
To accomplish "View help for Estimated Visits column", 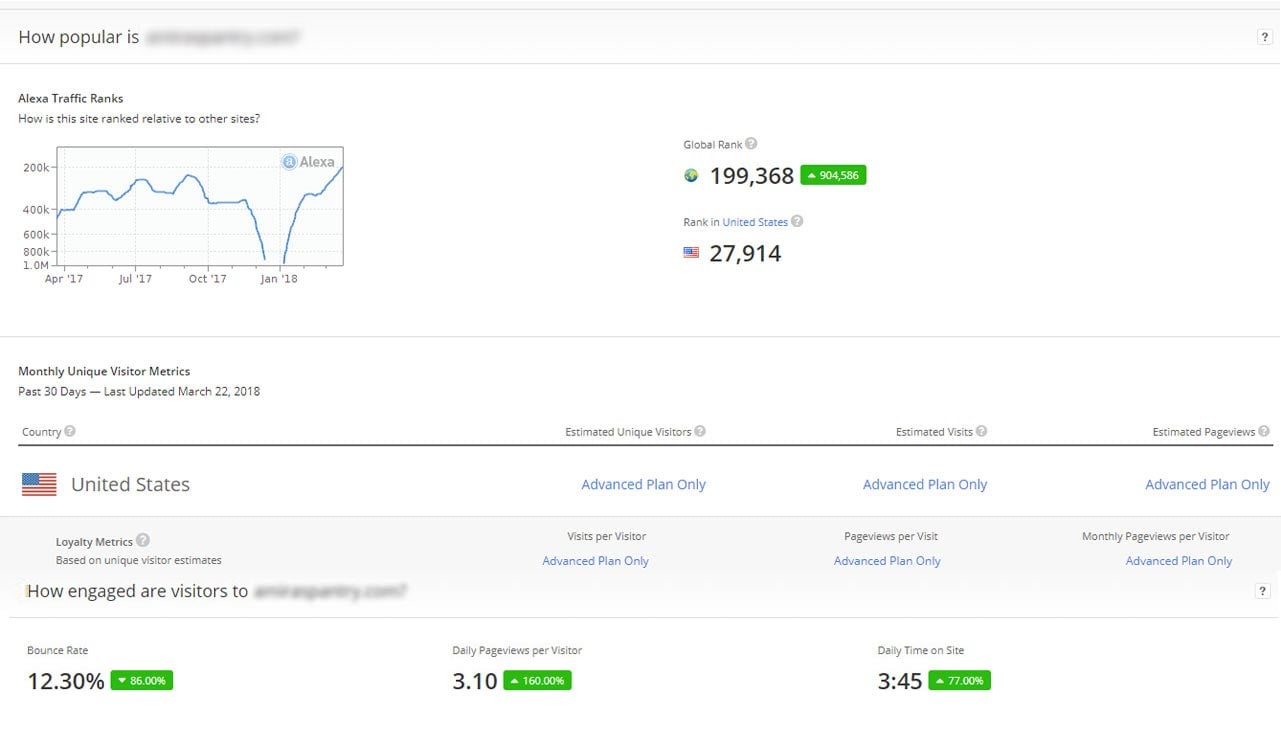I will (x=981, y=431).
